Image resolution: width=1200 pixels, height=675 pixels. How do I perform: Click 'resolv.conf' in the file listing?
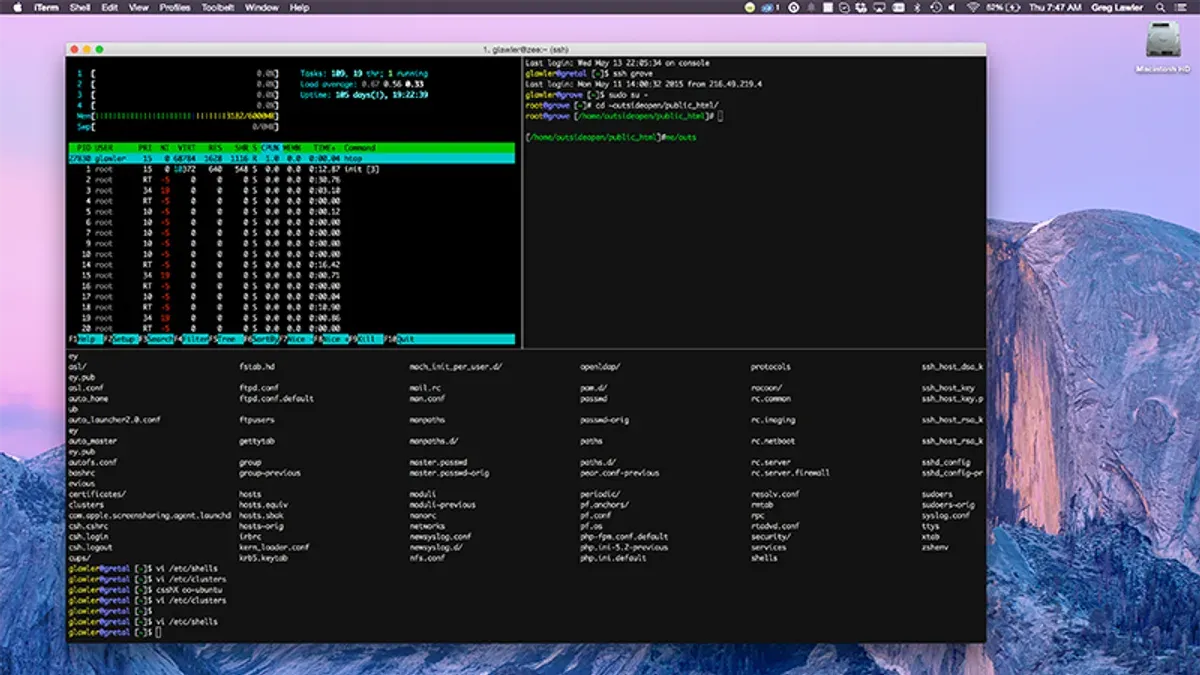pos(775,494)
